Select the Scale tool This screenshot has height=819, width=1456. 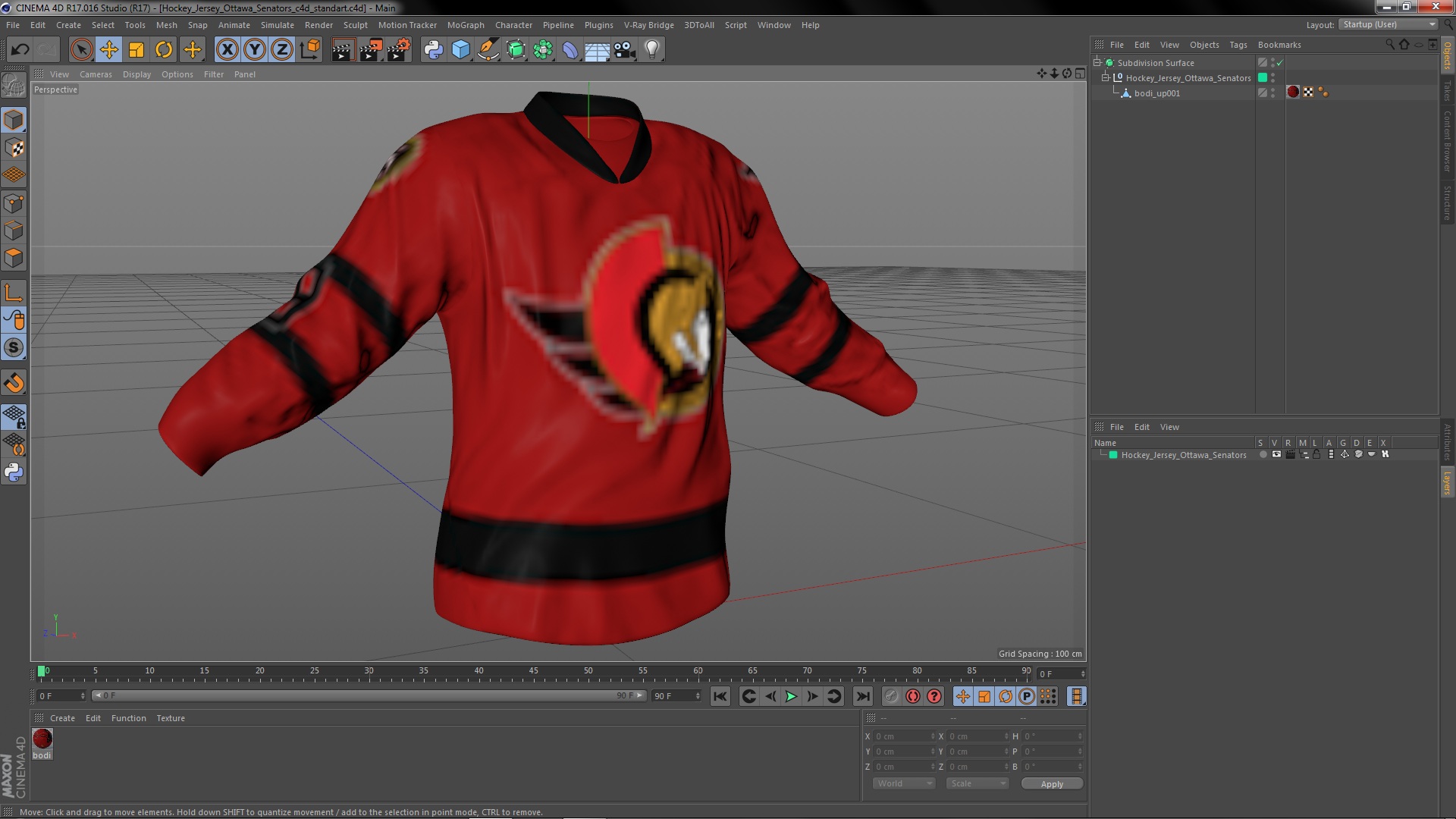pos(136,50)
